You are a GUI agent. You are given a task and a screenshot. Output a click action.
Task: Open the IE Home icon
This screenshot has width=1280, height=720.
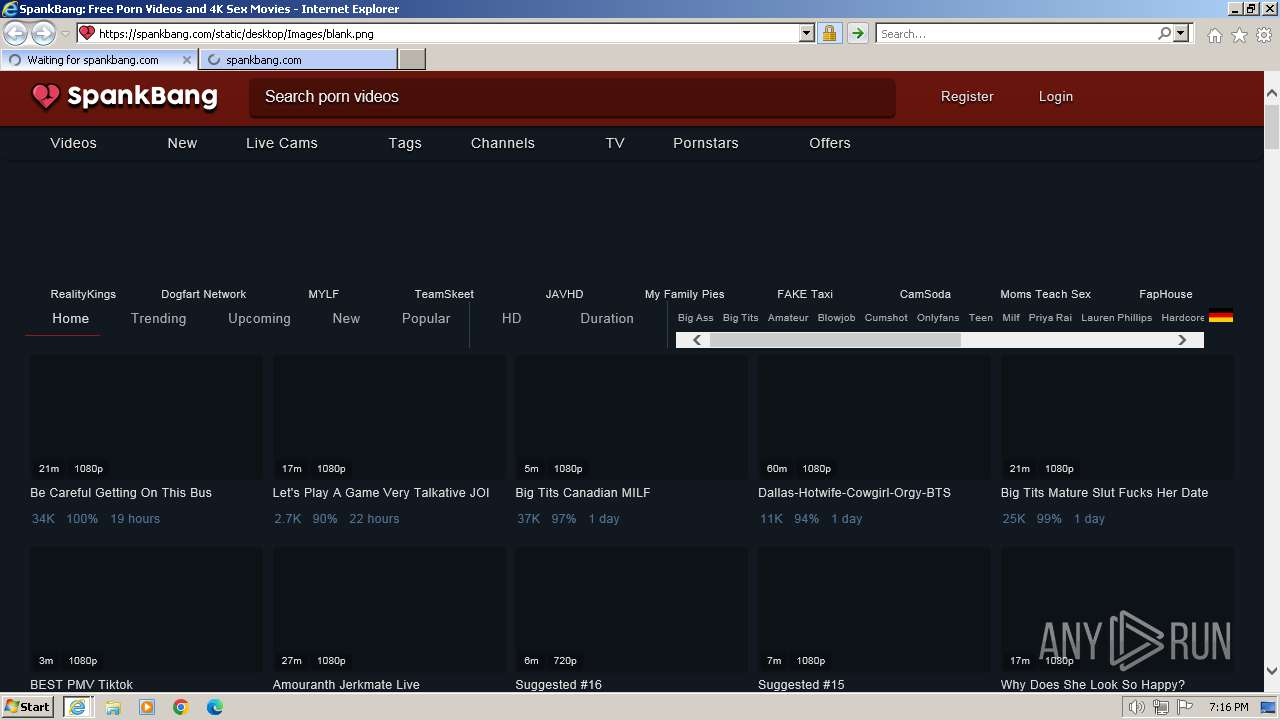click(1215, 35)
